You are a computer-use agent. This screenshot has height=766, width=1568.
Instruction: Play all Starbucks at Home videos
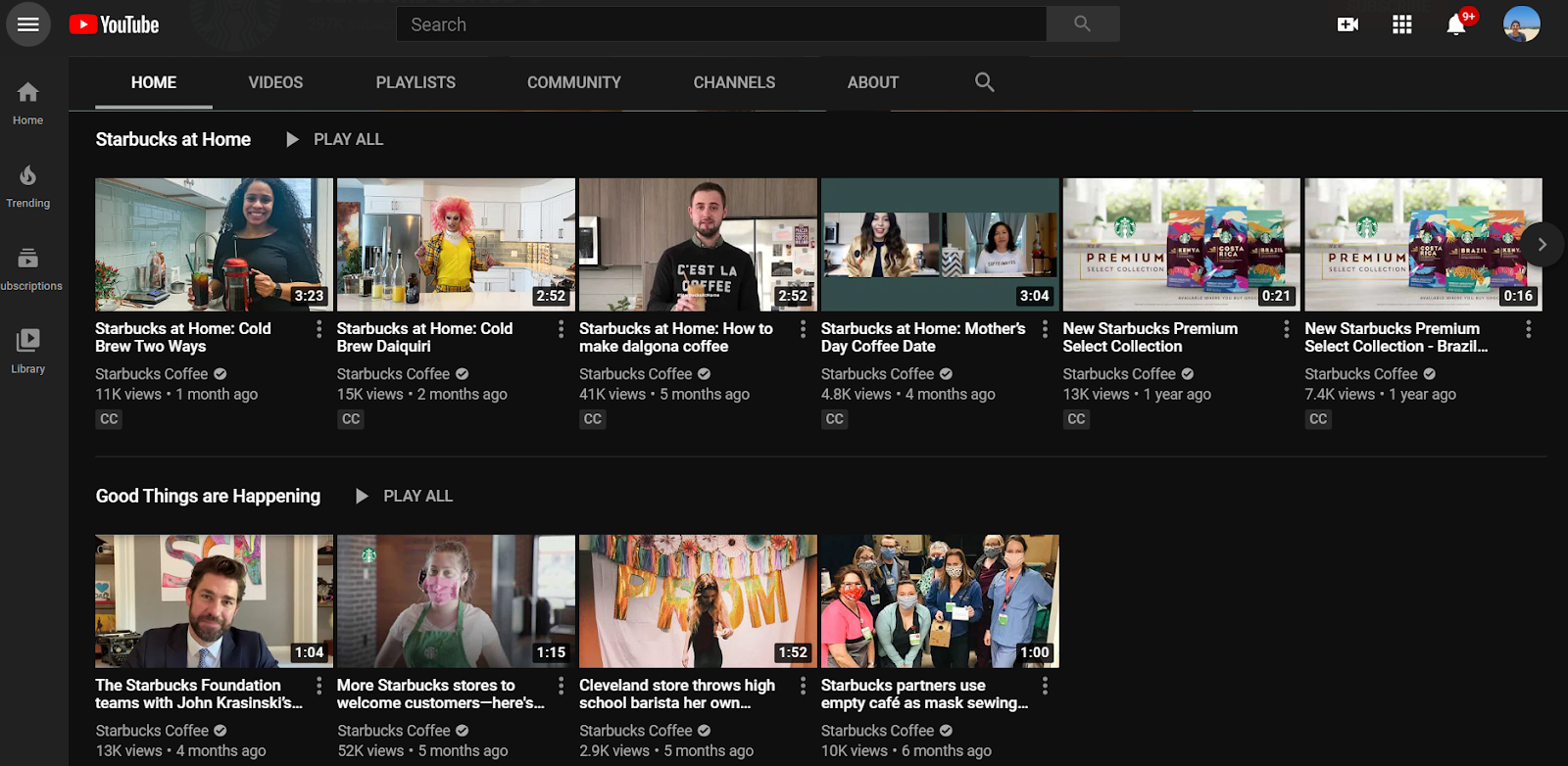click(334, 139)
